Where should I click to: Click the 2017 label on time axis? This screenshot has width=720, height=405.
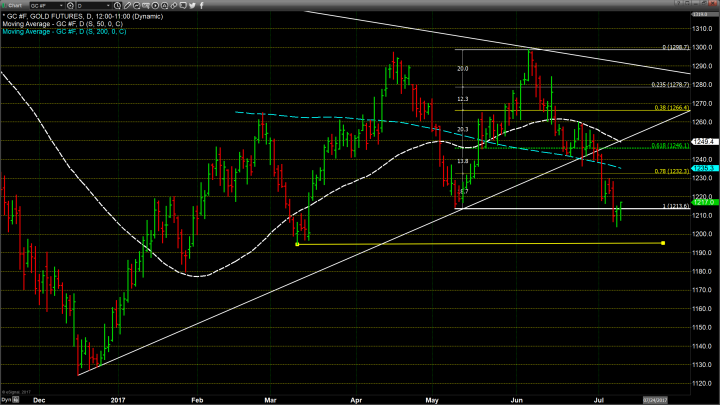pyautogui.click(x=118, y=400)
